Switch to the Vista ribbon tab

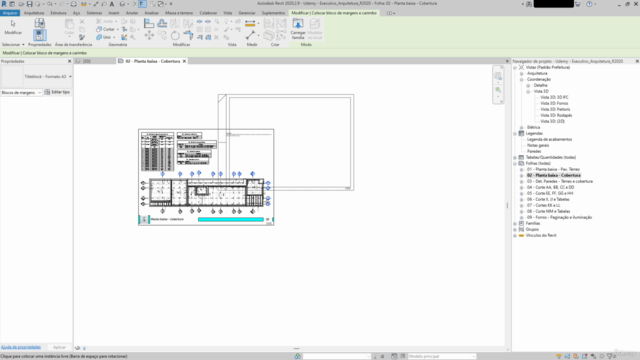click(x=228, y=13)
